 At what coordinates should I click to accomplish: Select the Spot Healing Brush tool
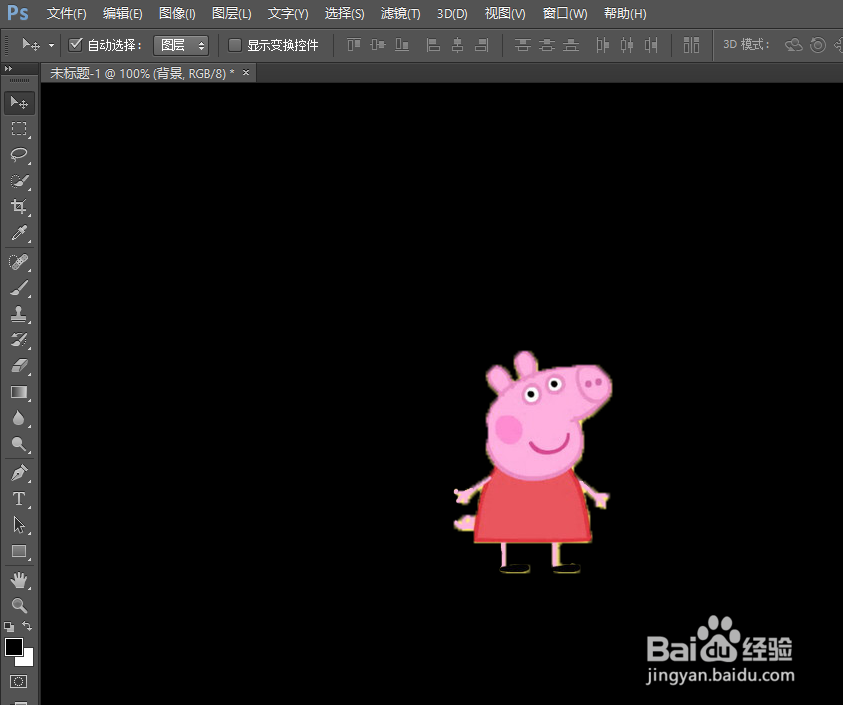(x=19, y=262)
